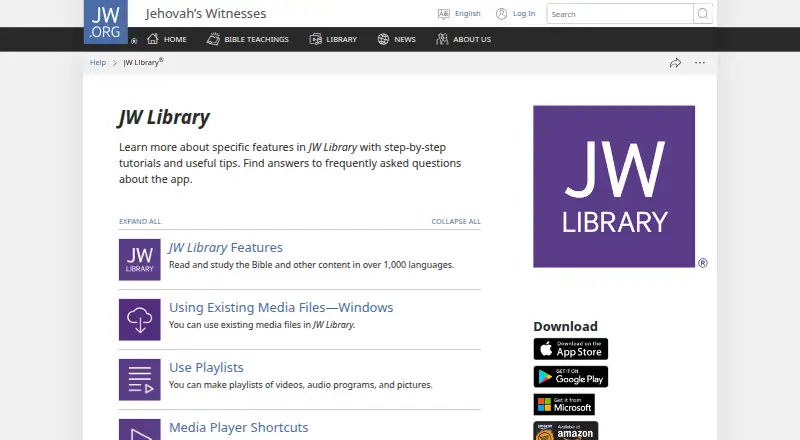Click EXPAND ALL
Image resolution: width=800 pixels, height=440 pixels.
(140, 222)
